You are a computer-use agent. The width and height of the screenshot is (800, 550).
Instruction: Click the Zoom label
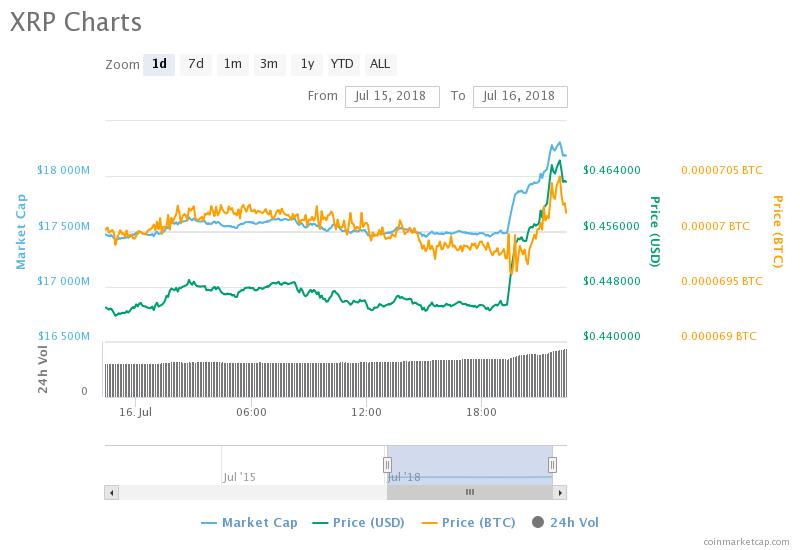122,65
